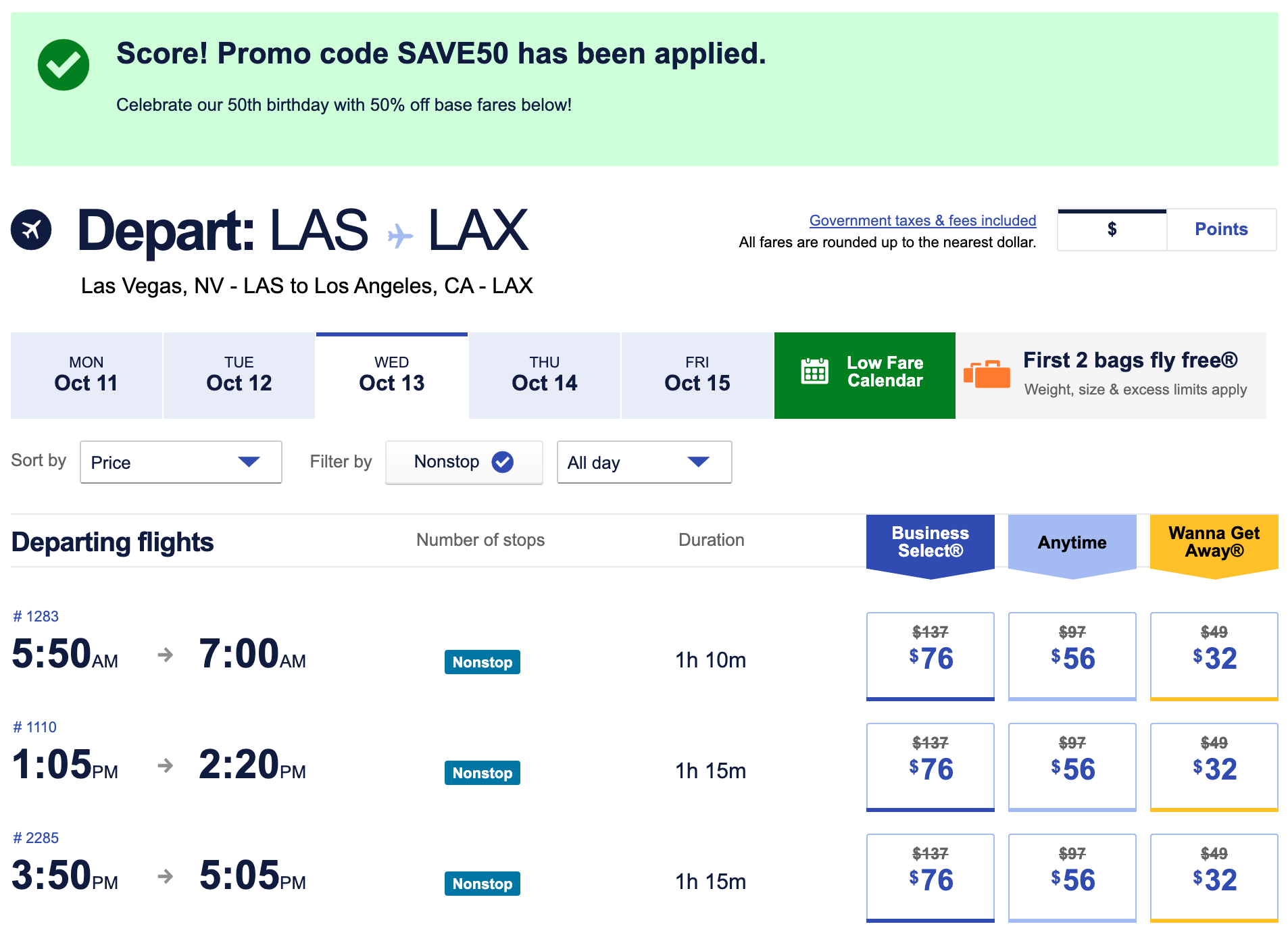Toggle the Nonstop filter checkmark

point(502,462)
